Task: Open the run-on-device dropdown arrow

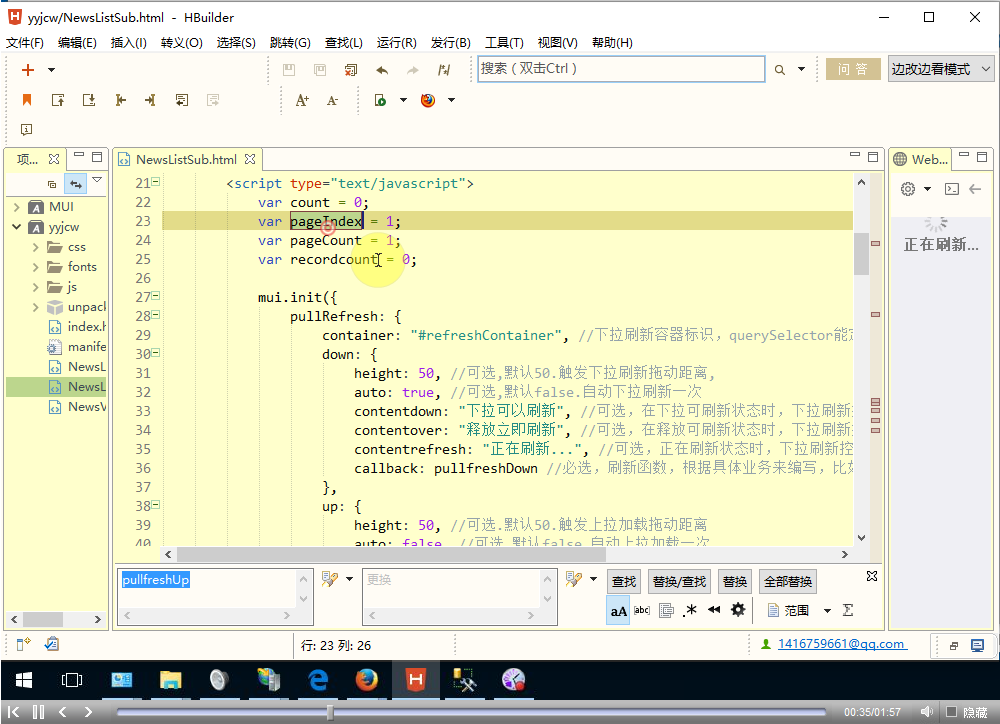Action: point(403,100)
